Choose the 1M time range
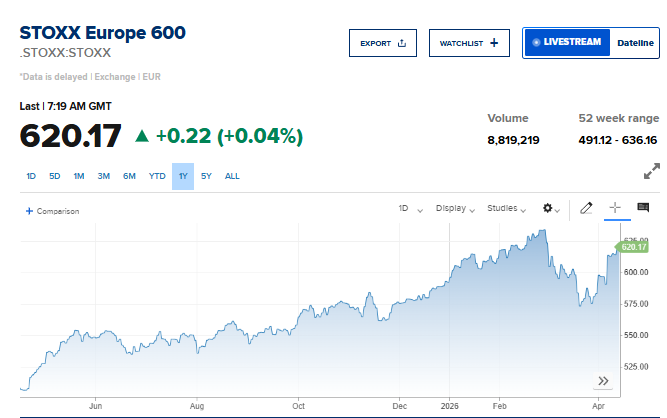Screen dimensions: 667x418 pyautogui.click(x=79, y=176)
